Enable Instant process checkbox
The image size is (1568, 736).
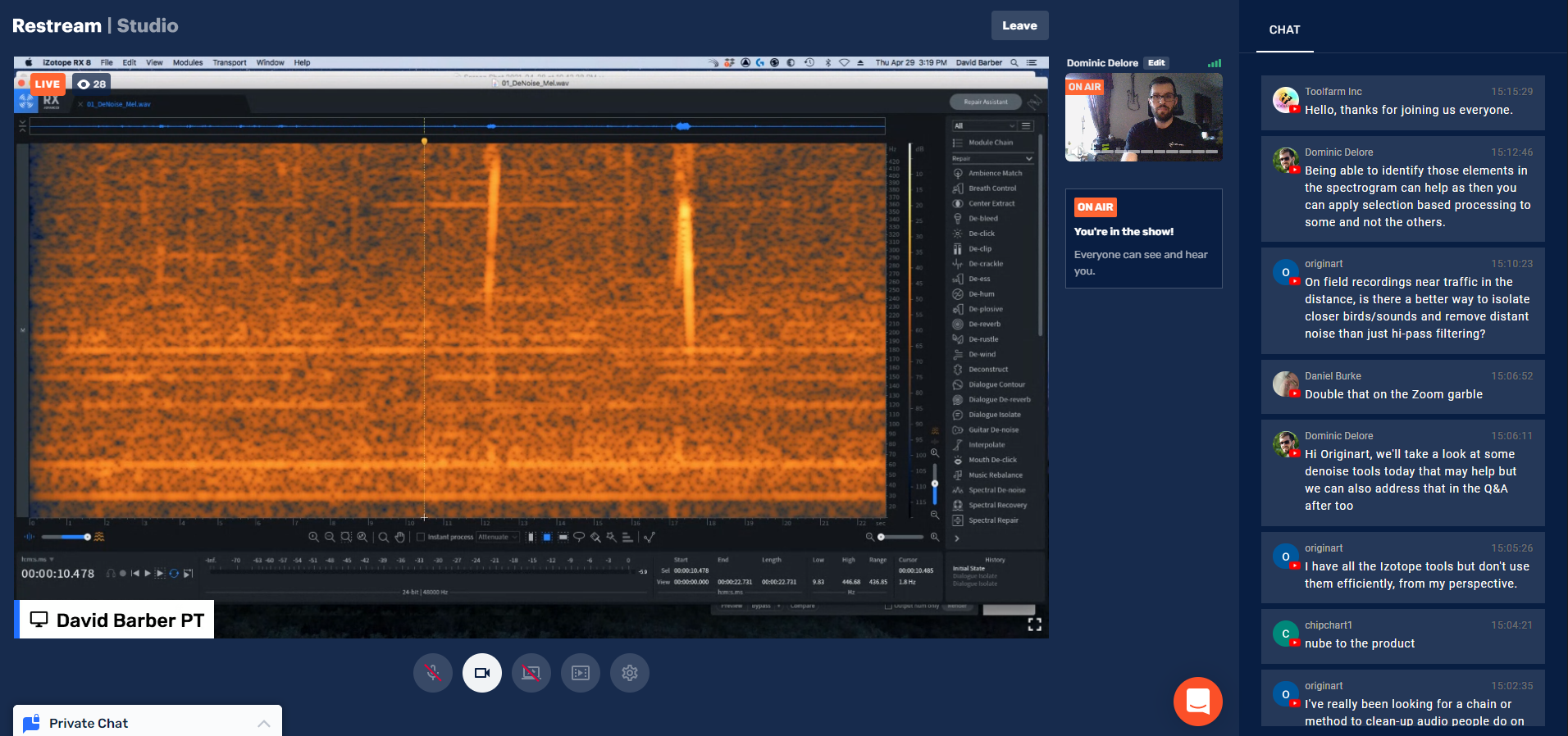click(421, 538)
